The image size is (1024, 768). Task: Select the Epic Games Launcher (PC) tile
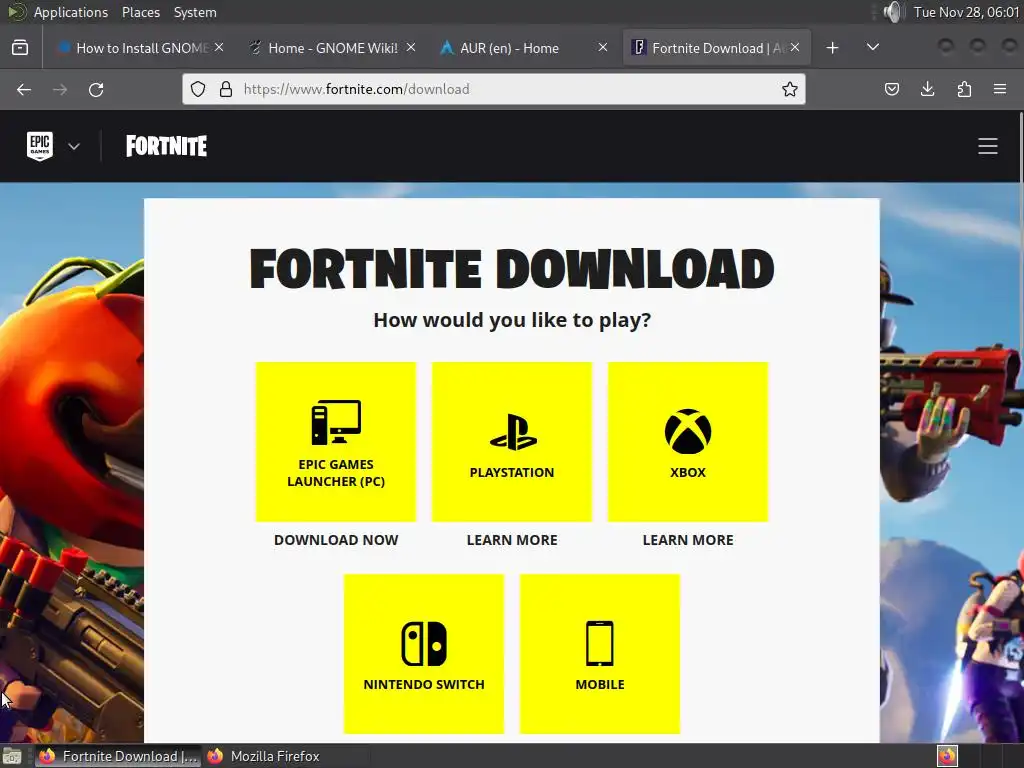click(336, 441)
